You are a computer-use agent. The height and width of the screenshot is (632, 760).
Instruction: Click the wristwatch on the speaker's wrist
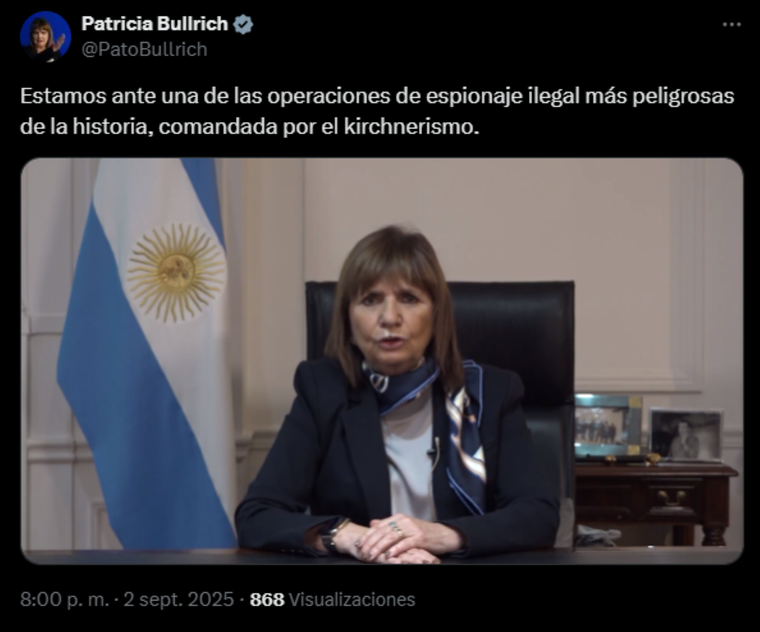tap(331, 535)
